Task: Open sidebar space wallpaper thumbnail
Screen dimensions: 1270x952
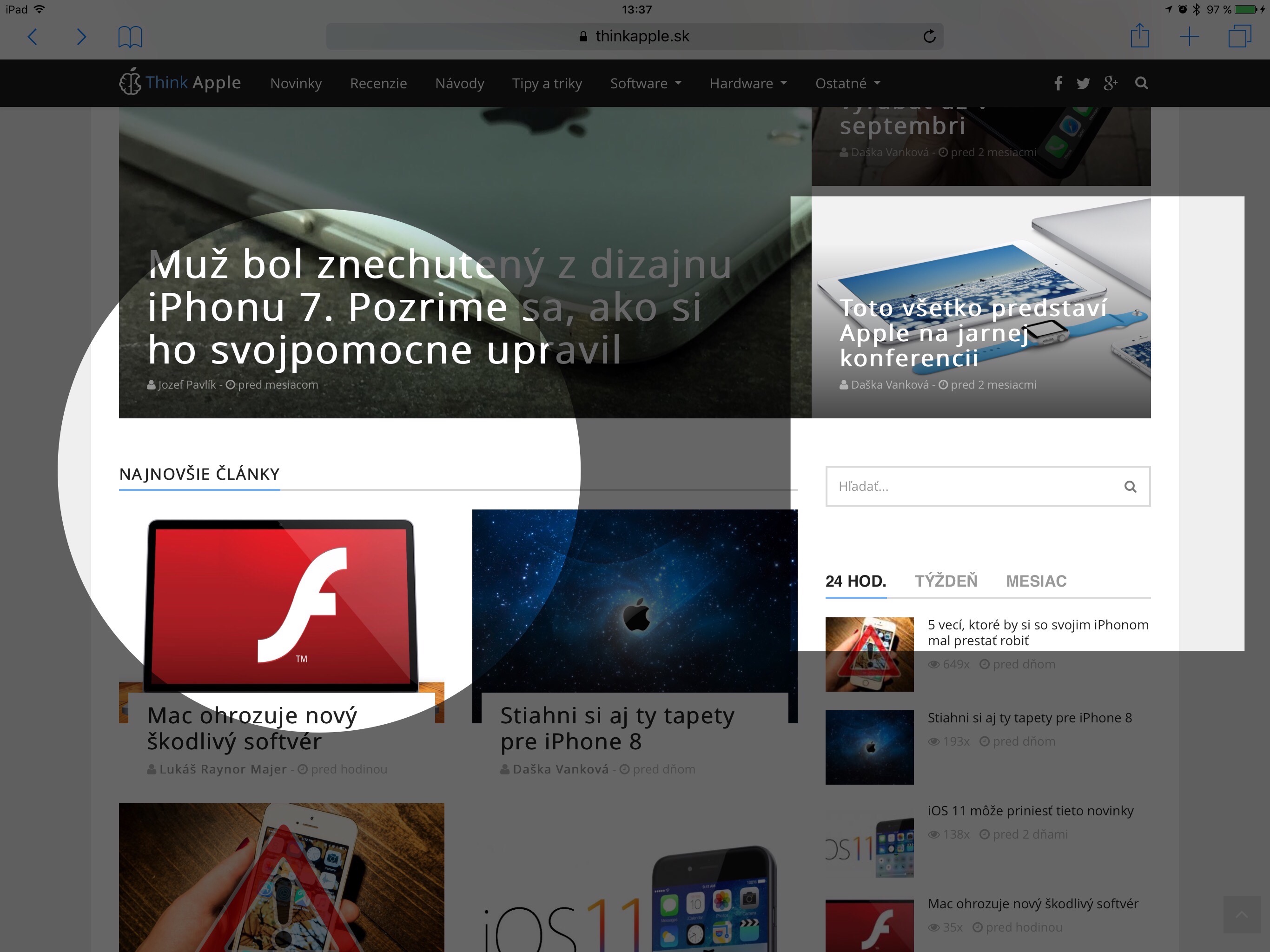Action: [869, 747]
